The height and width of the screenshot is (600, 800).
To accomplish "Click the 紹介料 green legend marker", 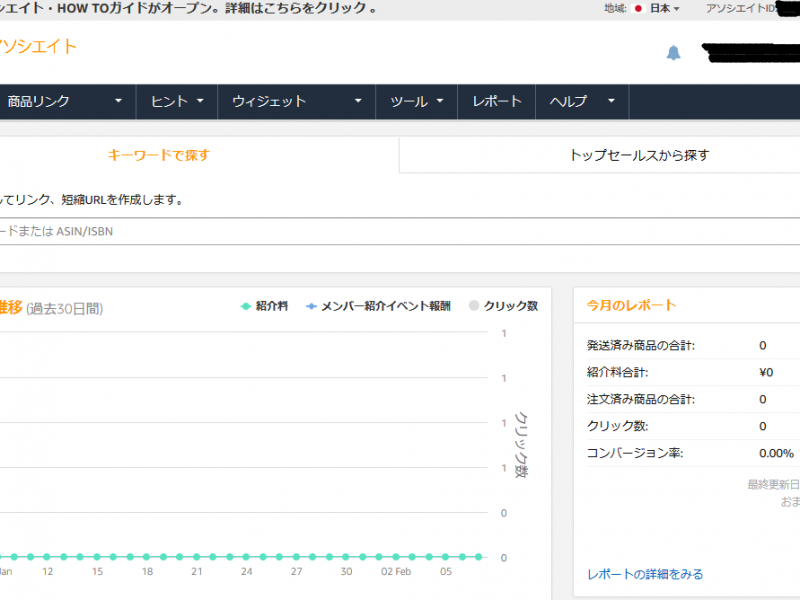I will tap(245, 306).
